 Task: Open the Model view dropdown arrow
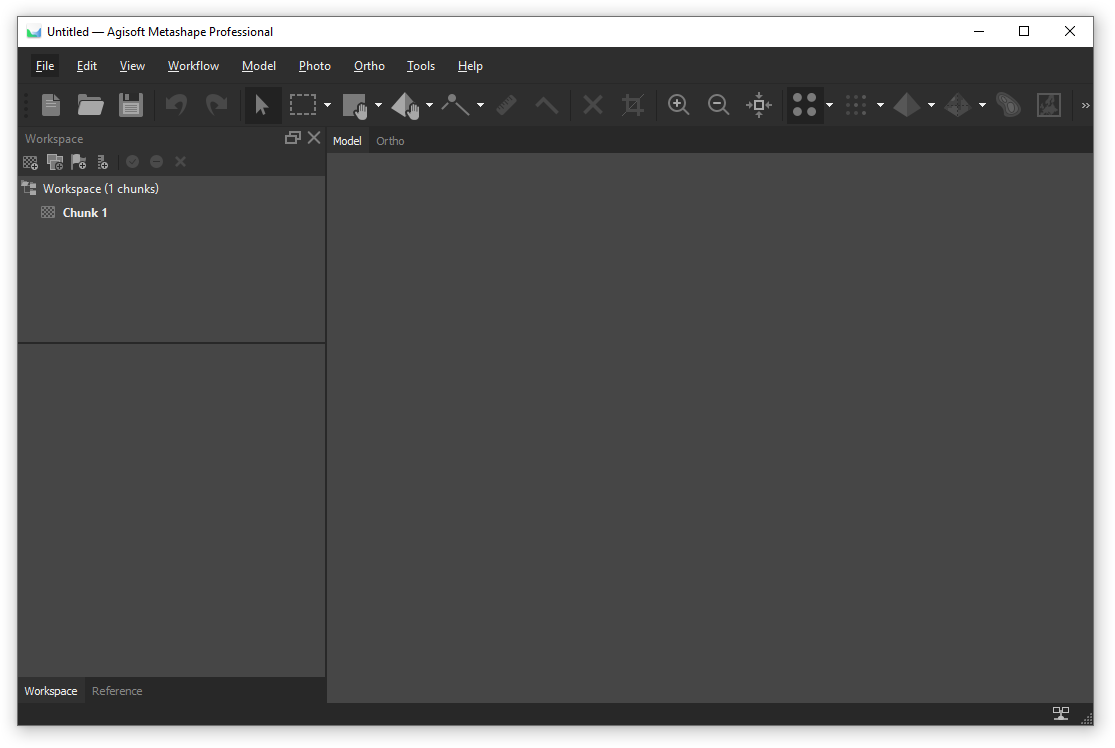pyautogui.click(x=932, y=105)
